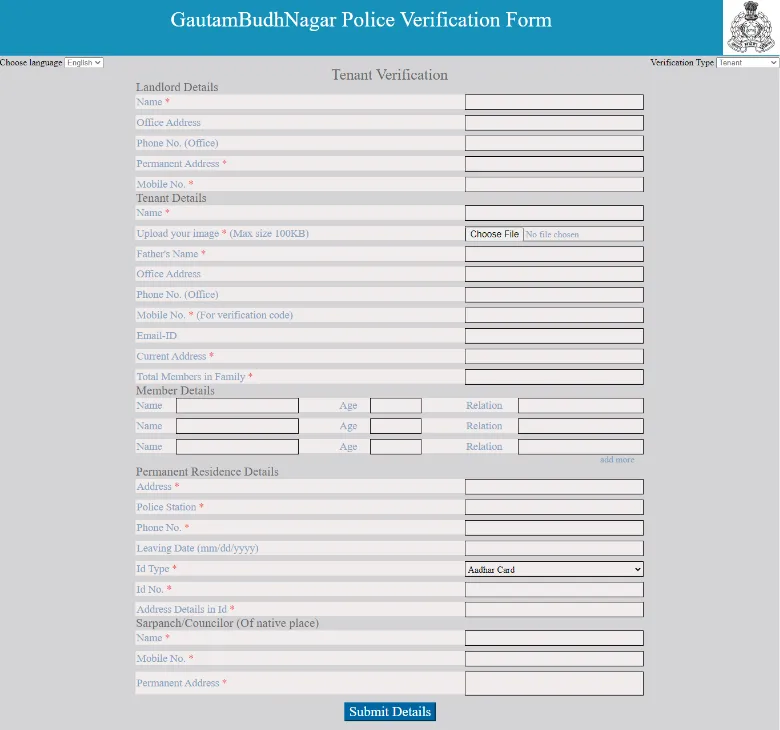The width and height of the screenshot is (780, 730).
Task: Click the Choose File button
Action: [x=494, y=234]
